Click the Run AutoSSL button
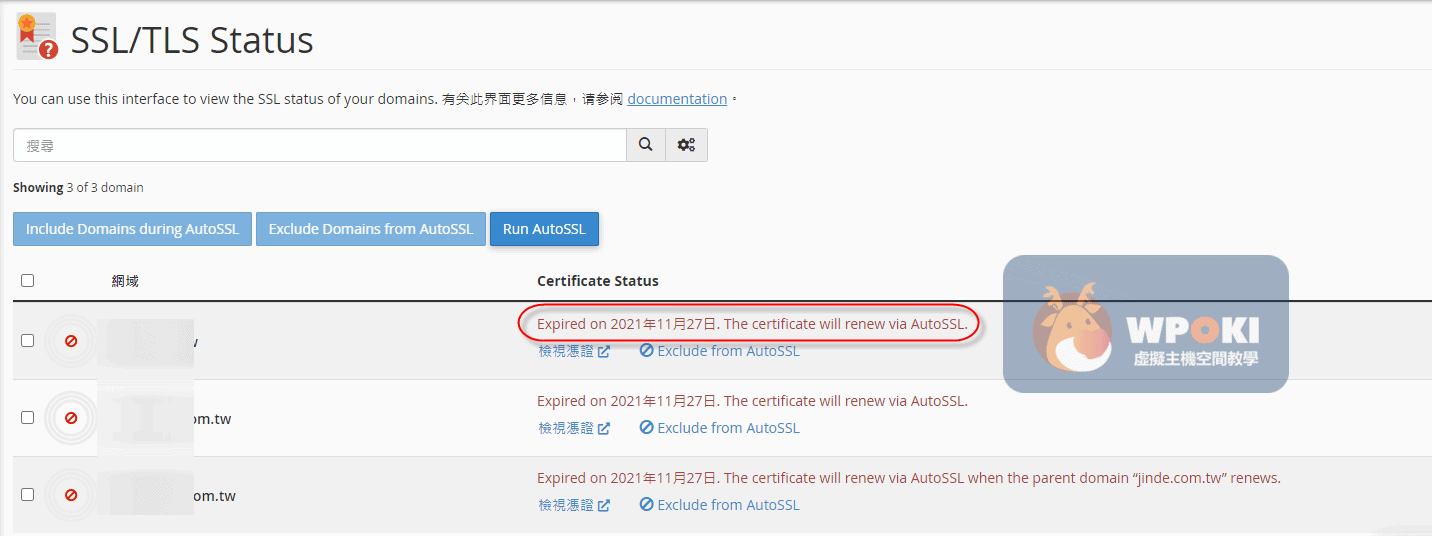The width and height of the screenshot is (1432, 536). click(x=544, y=229)
